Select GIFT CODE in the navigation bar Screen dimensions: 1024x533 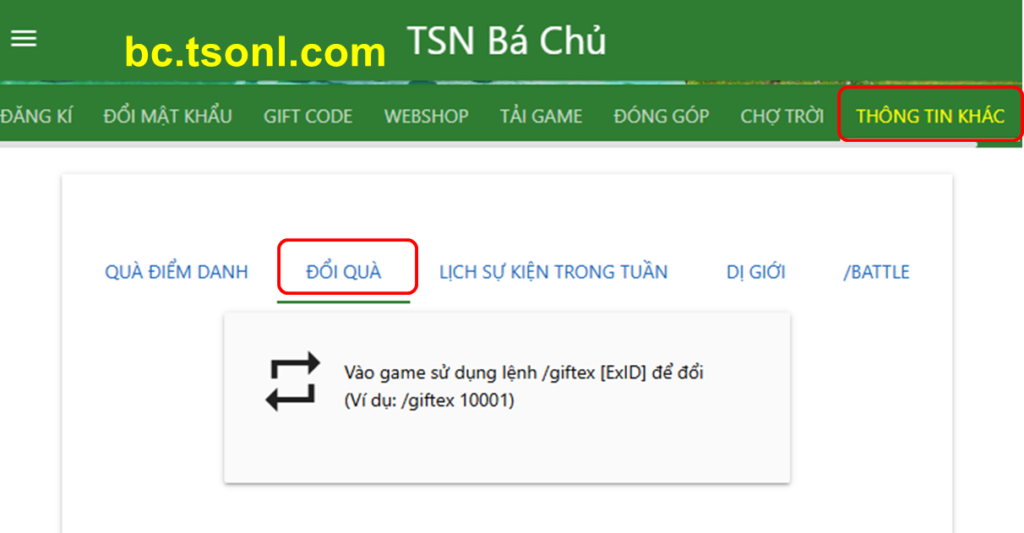click(308, 116)
